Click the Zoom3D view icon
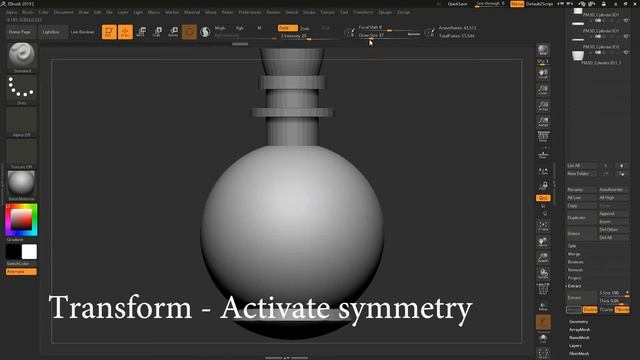 [x=543, y=258]
